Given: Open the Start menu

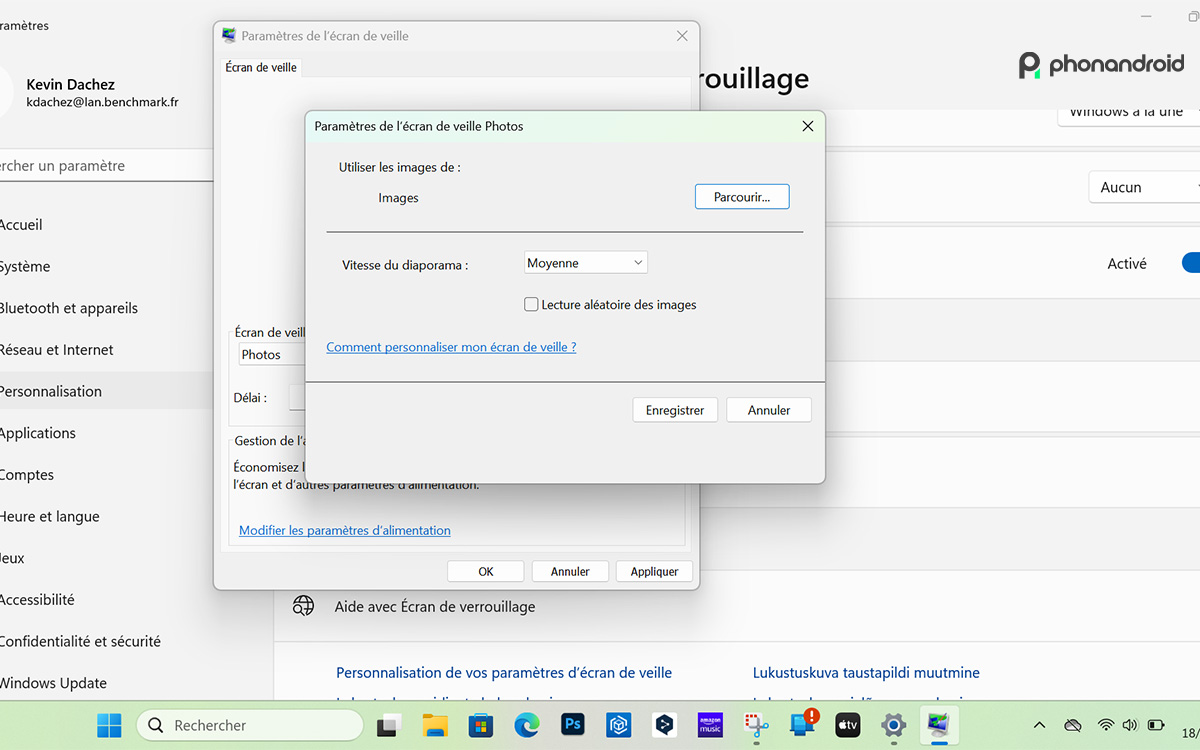Looking at the screenshot, I should (109, 725).
